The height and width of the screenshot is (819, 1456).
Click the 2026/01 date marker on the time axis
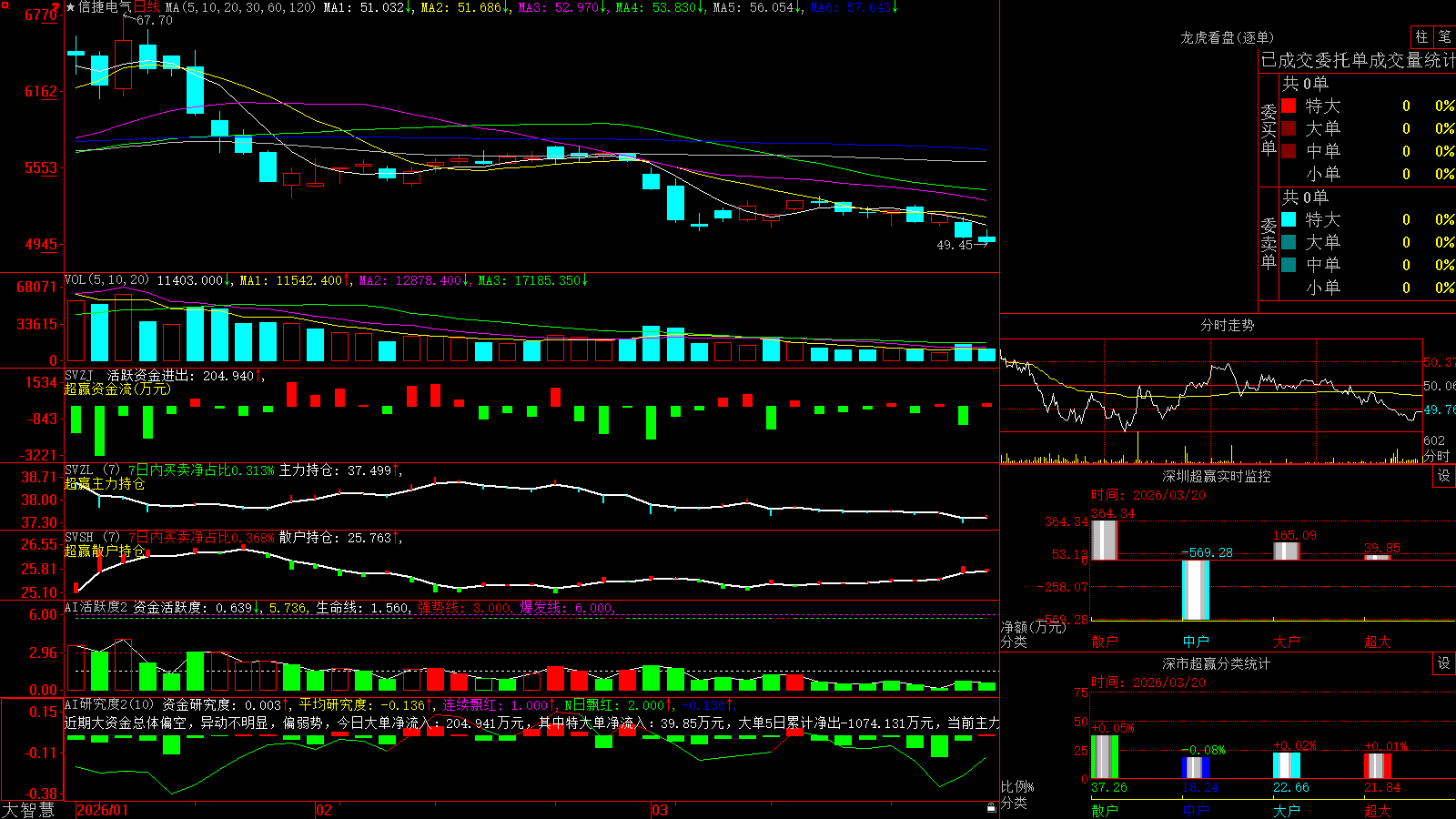[103, 810]
